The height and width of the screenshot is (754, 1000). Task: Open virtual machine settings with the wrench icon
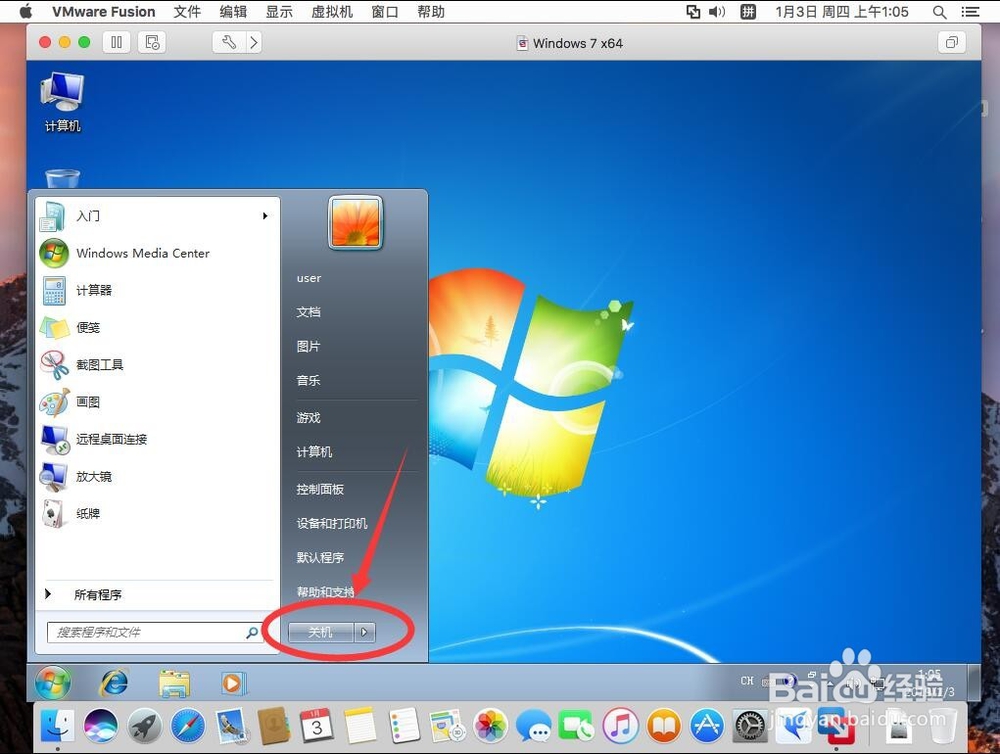[x=228, y=43]
